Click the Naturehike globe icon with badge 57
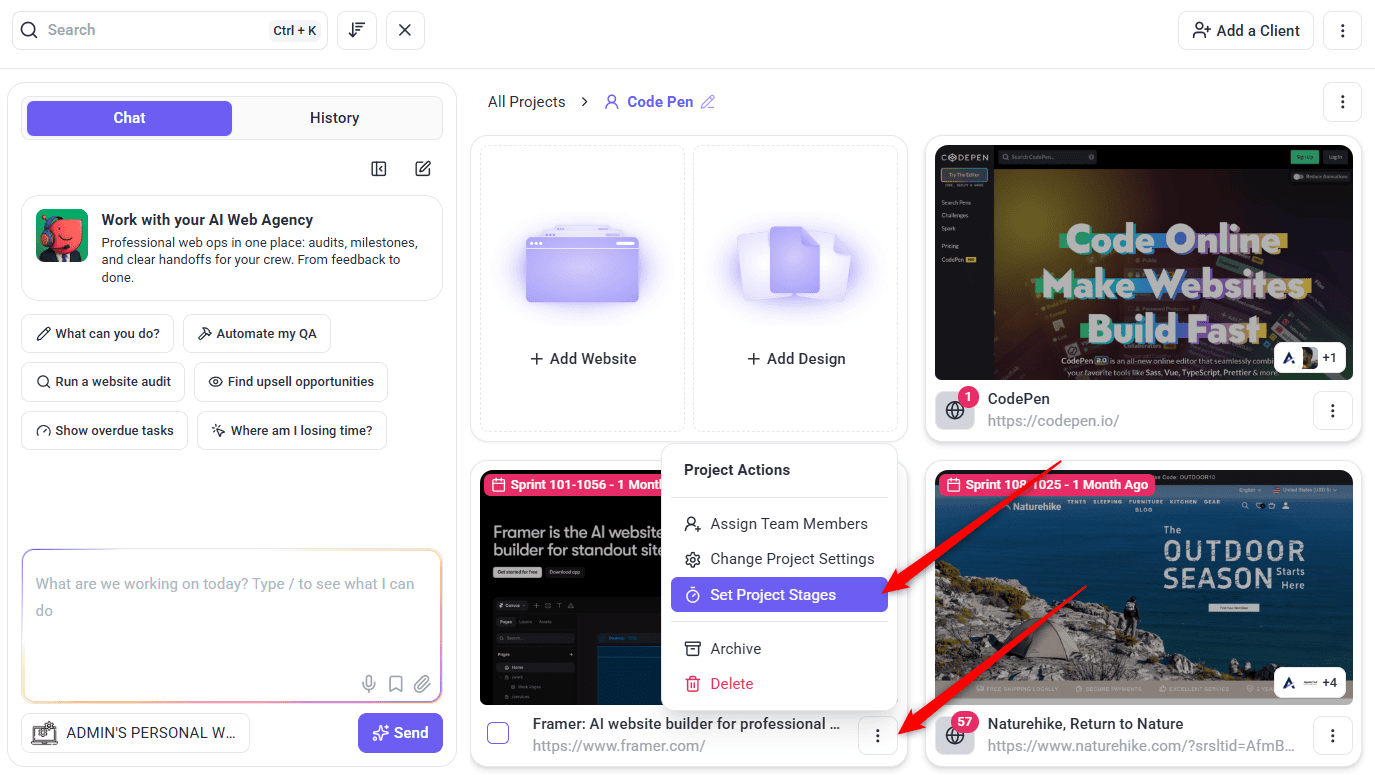 point(955,734)
